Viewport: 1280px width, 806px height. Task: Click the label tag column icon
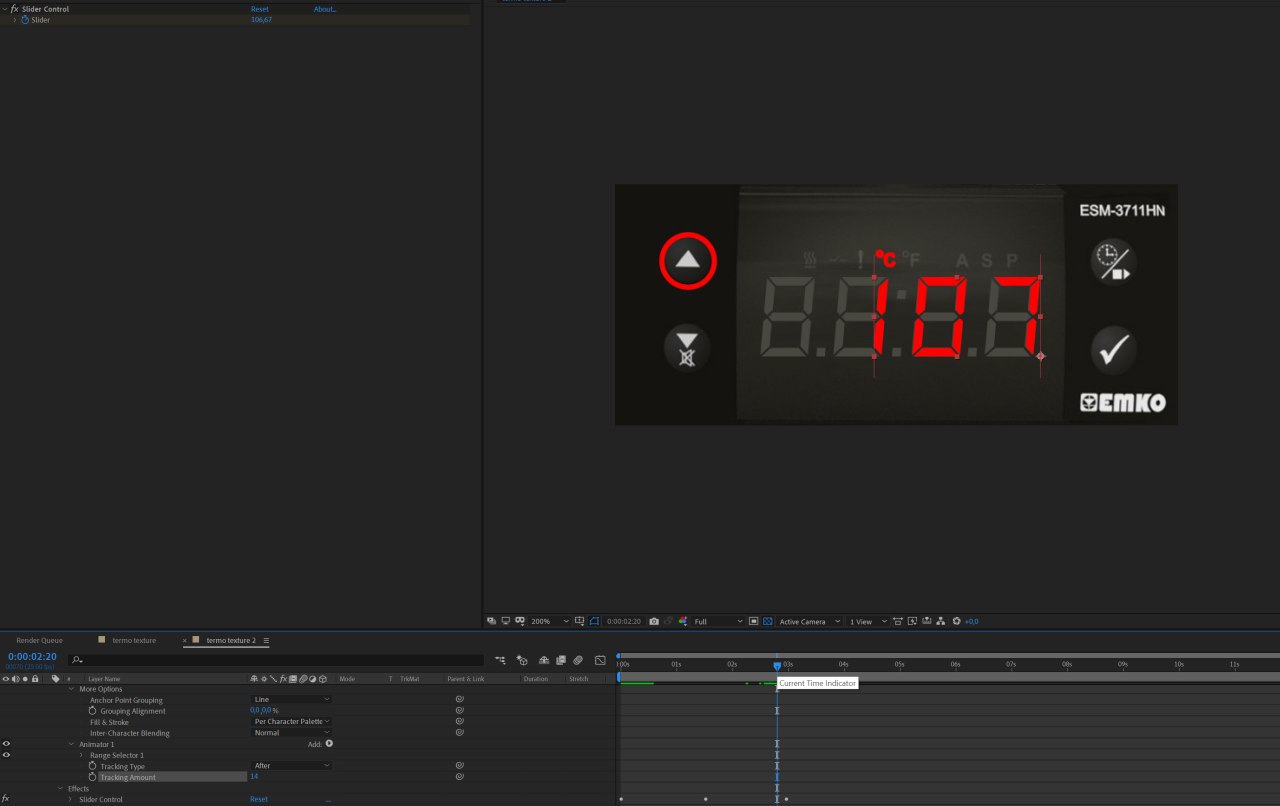[56, 678]
